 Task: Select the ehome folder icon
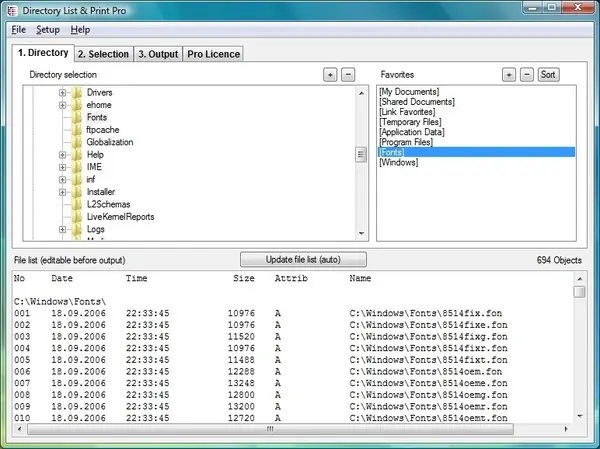[x=77, y=105]
